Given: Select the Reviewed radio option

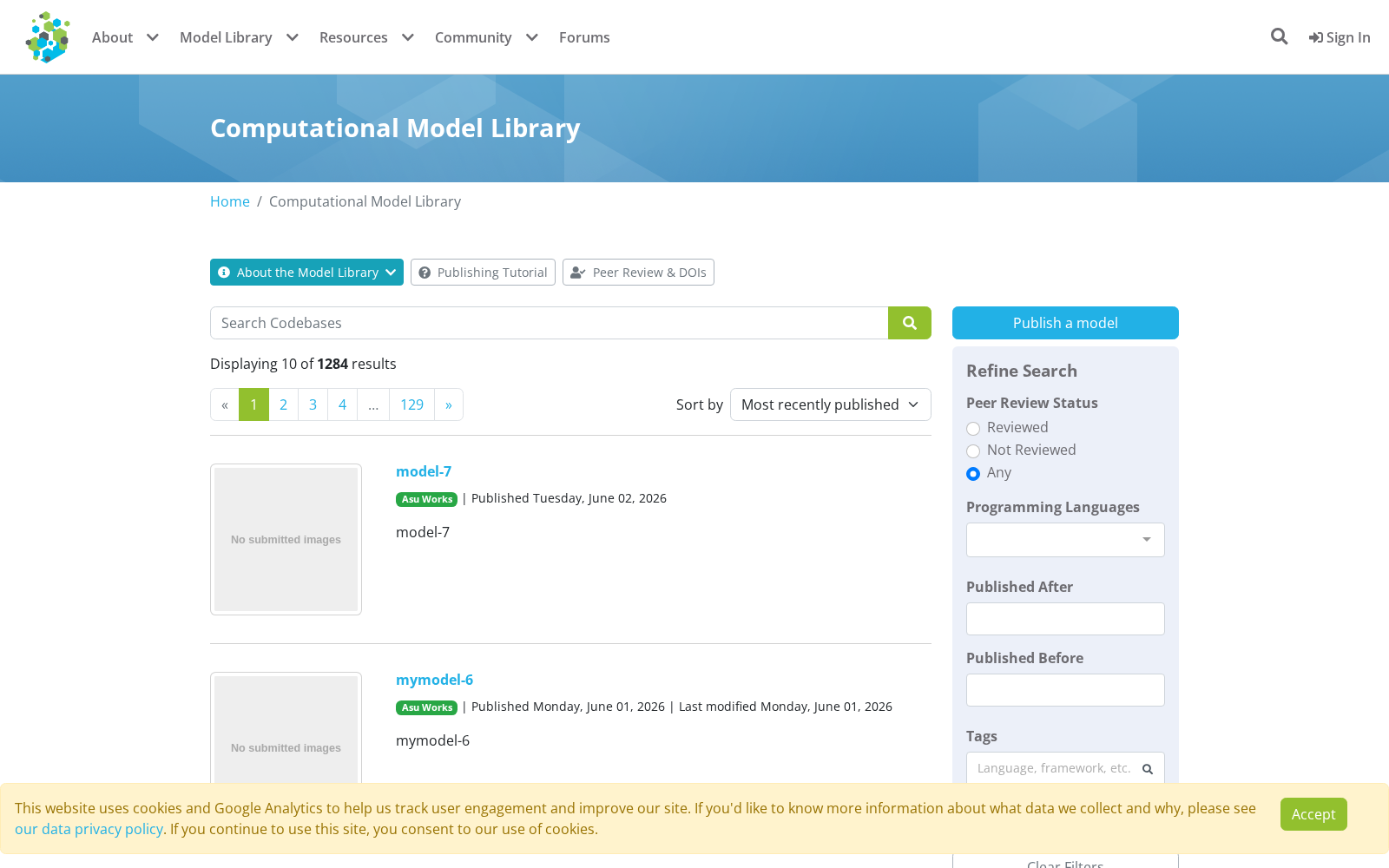Looking at the screenshot, I should tap(973, 429).
